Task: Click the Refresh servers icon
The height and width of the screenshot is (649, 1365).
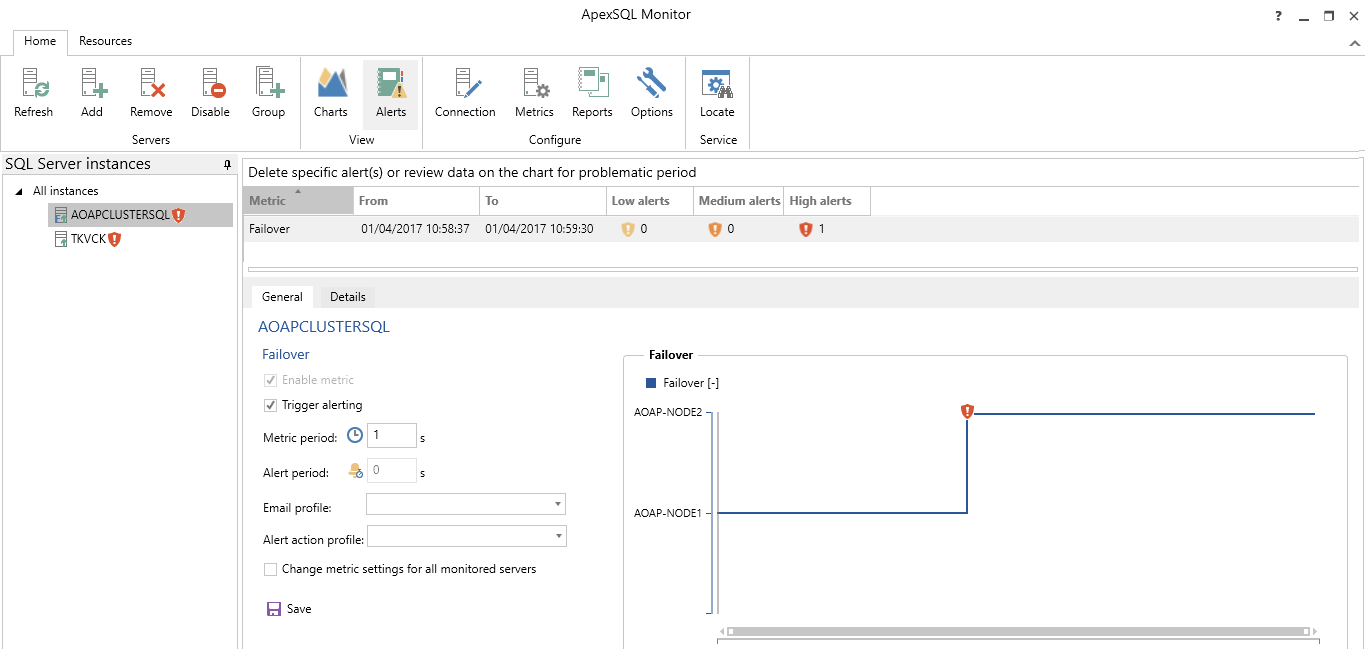Action: (x=33, y=92)
